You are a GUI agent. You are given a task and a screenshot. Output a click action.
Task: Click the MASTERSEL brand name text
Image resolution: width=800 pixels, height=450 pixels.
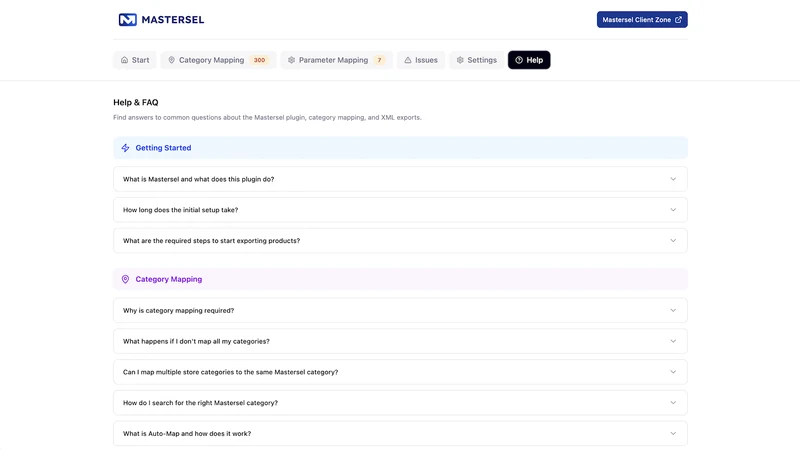click(172, 19)
